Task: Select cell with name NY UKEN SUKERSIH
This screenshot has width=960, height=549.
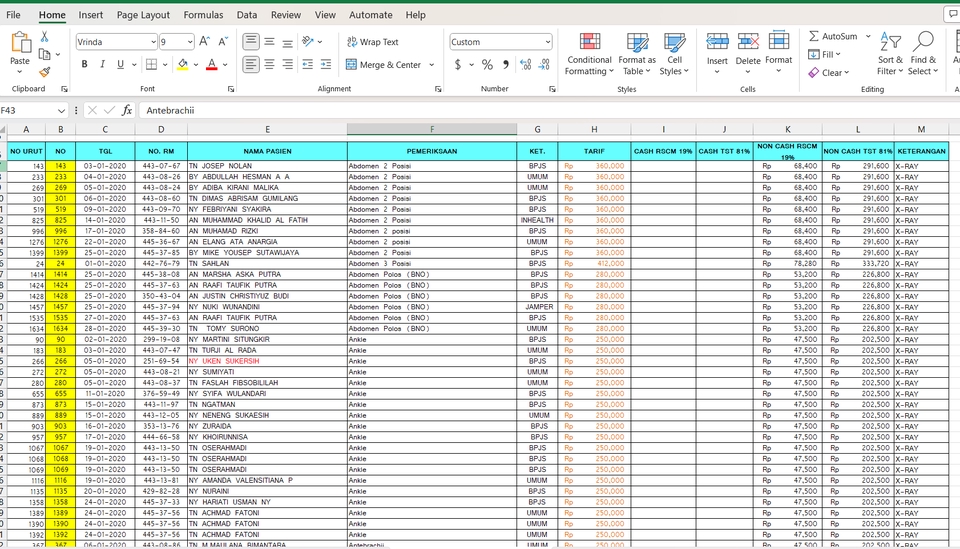Action: 267,361
